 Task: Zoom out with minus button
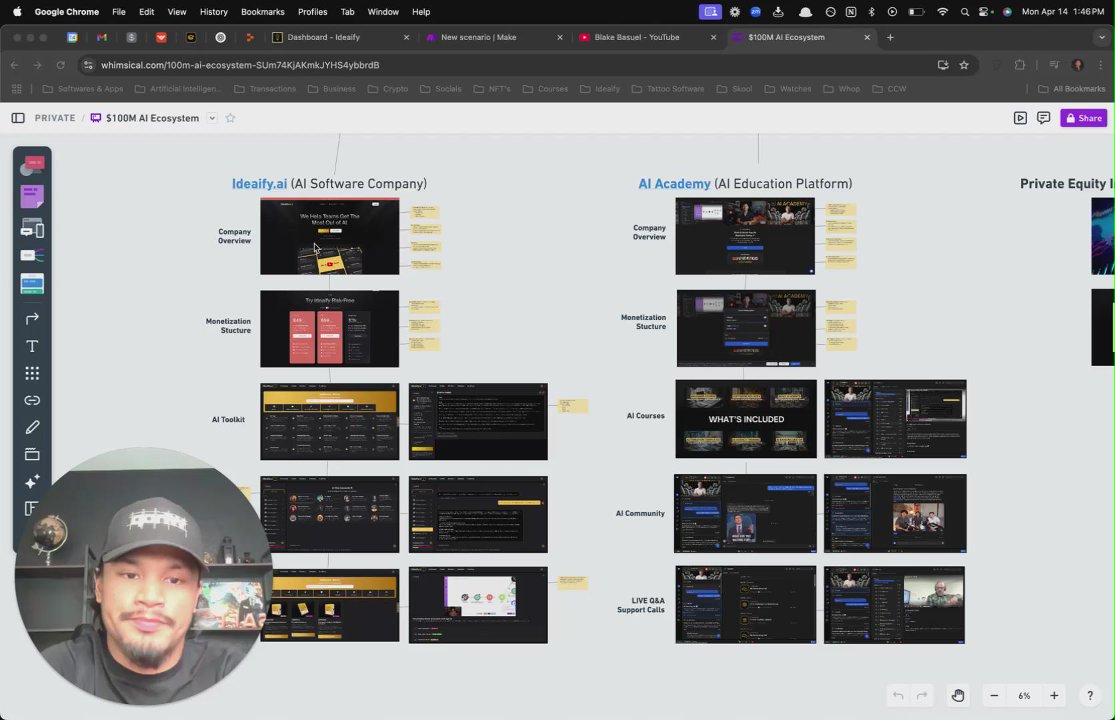pyautogui.click(x=994, y=696)
